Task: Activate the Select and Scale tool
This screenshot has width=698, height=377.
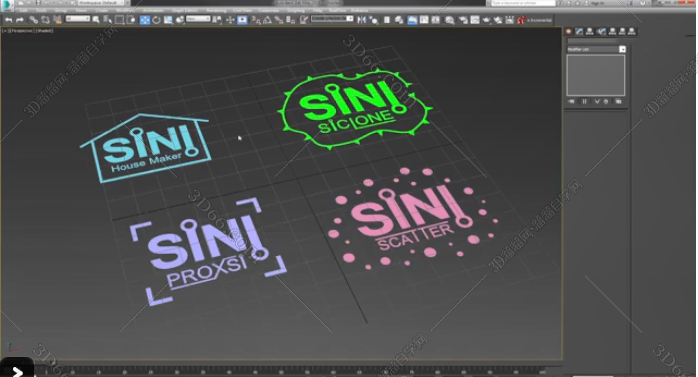Action: tap(168, 20)
